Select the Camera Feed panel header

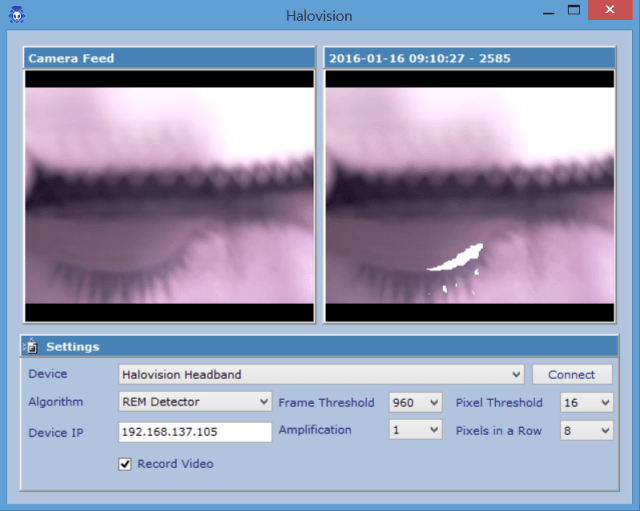point(169,58)
